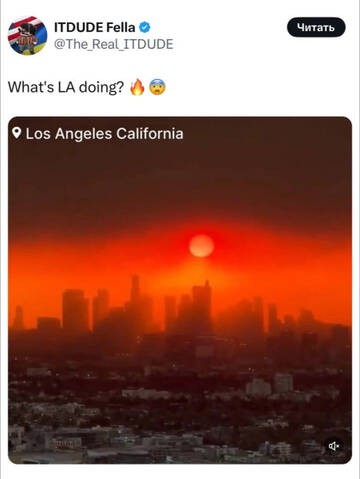Click the low-rise buildings at bottom-left of video
This screenshot has width=360, height=479.
tap(50, 442)
